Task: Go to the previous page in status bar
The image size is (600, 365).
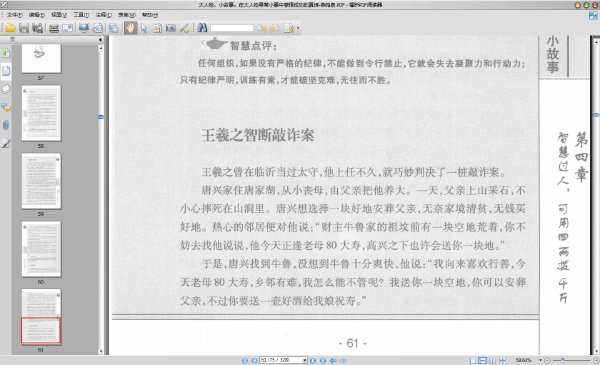Action: click(x=254, y=360)
